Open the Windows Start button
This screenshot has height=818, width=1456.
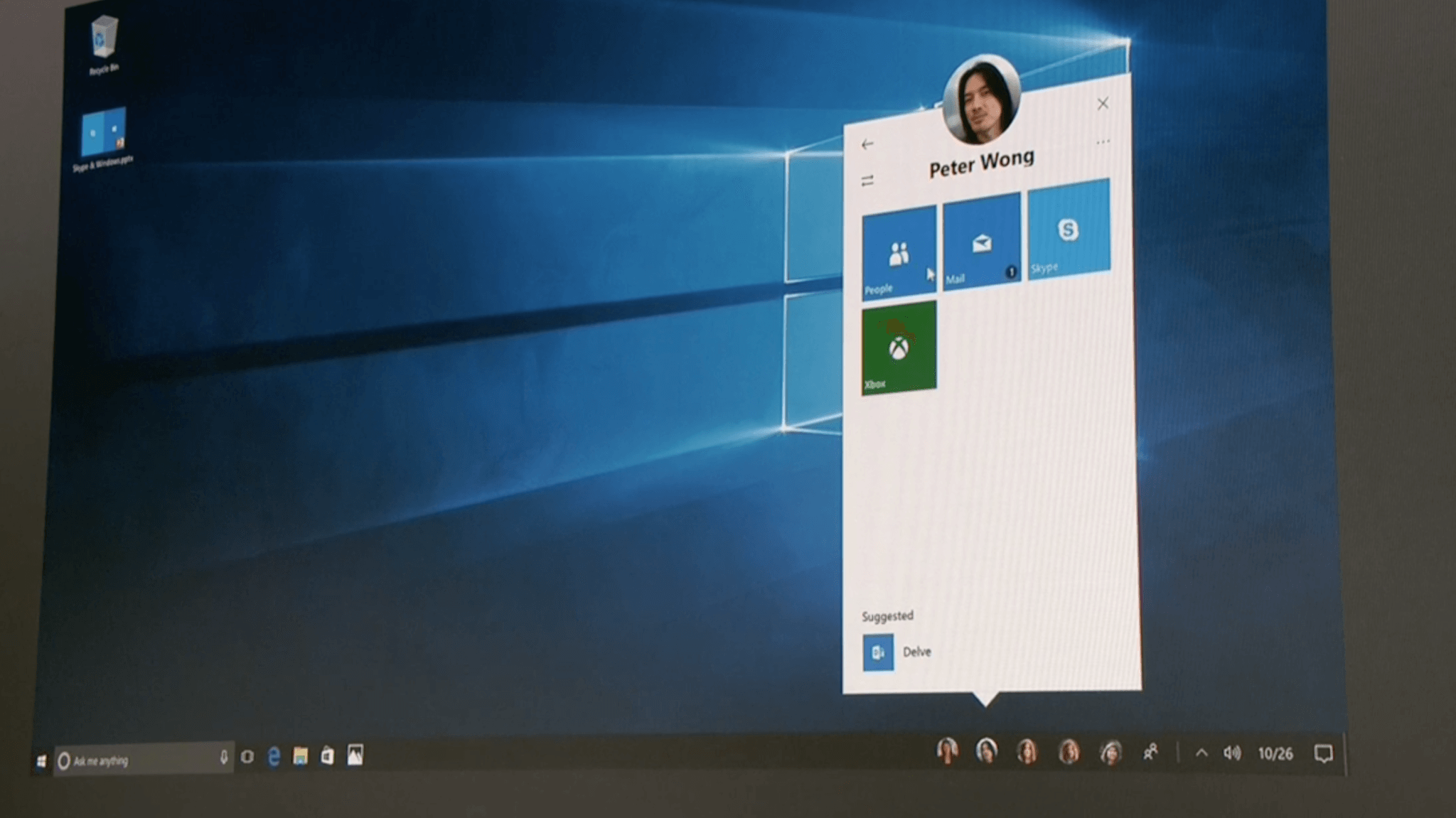click(41, 761)
